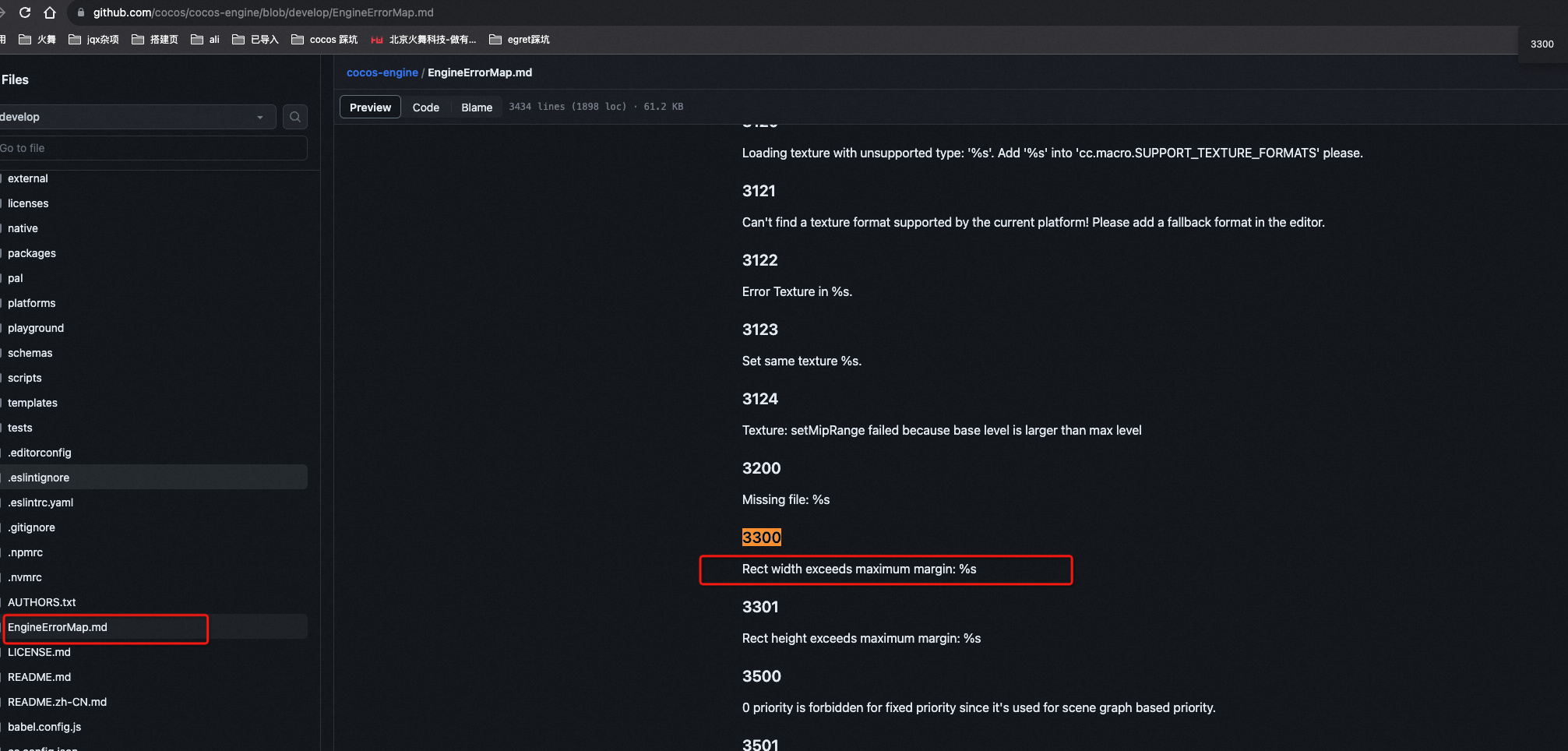
Task: Open the 火舞 bookmark folder
Action: (37, 40)
